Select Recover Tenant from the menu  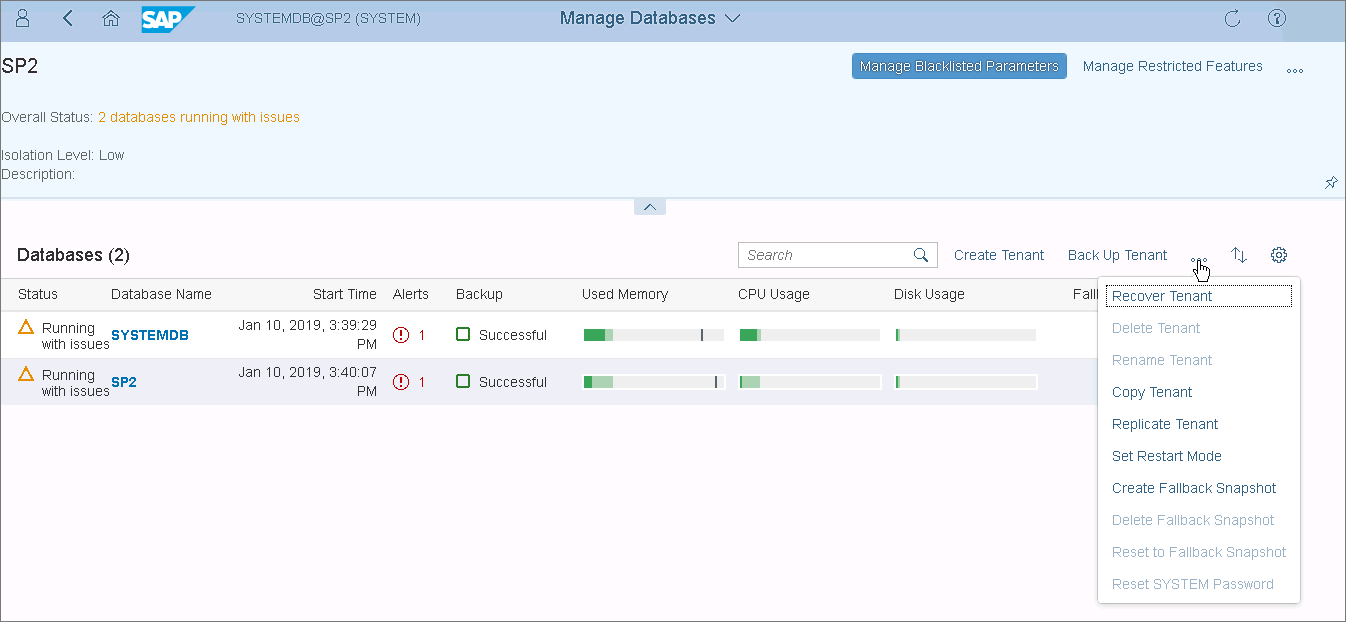[1162, 296]
